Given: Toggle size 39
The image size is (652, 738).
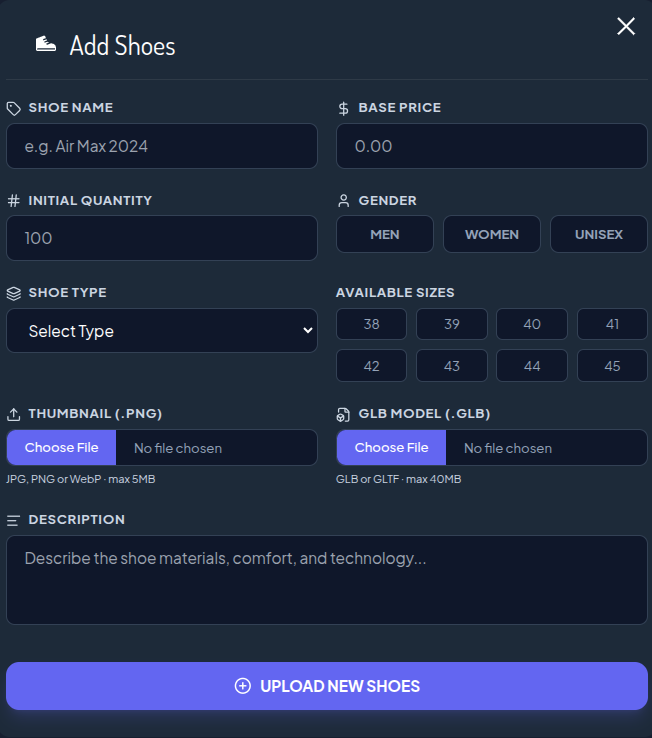Looking at the screenshot, I should (451, 324).
